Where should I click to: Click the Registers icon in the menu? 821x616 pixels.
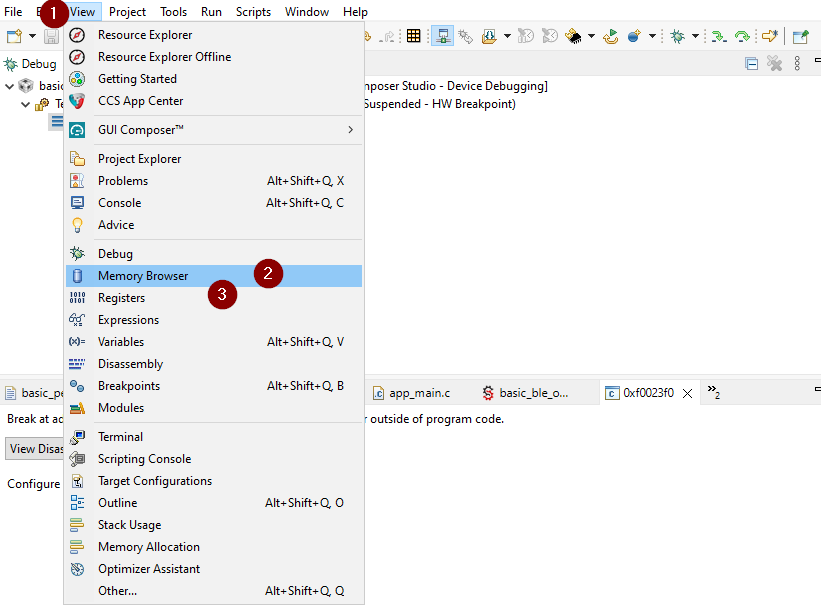[x=77, y=298]
